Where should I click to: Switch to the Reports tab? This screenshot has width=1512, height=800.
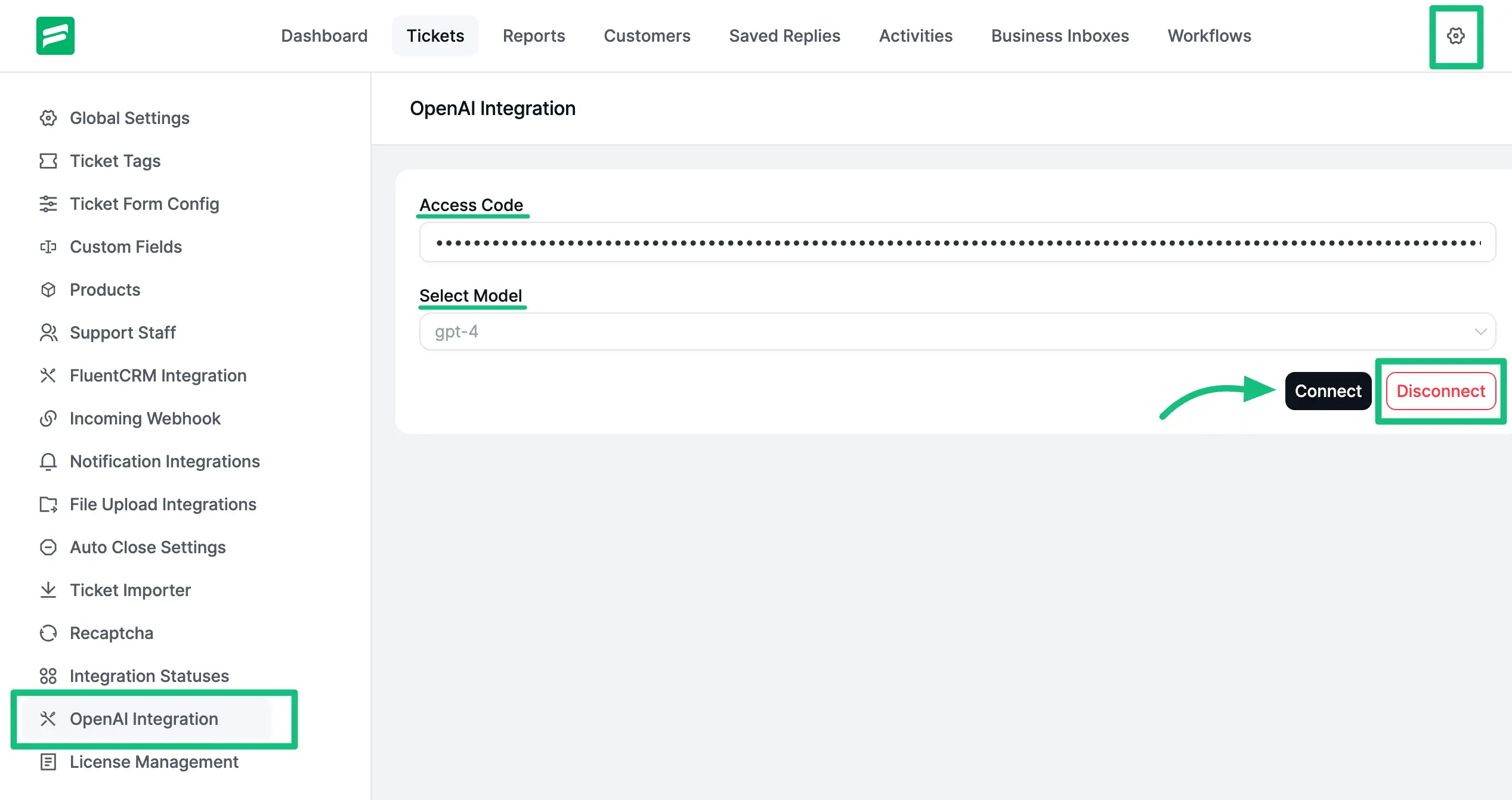click(533, 36)
